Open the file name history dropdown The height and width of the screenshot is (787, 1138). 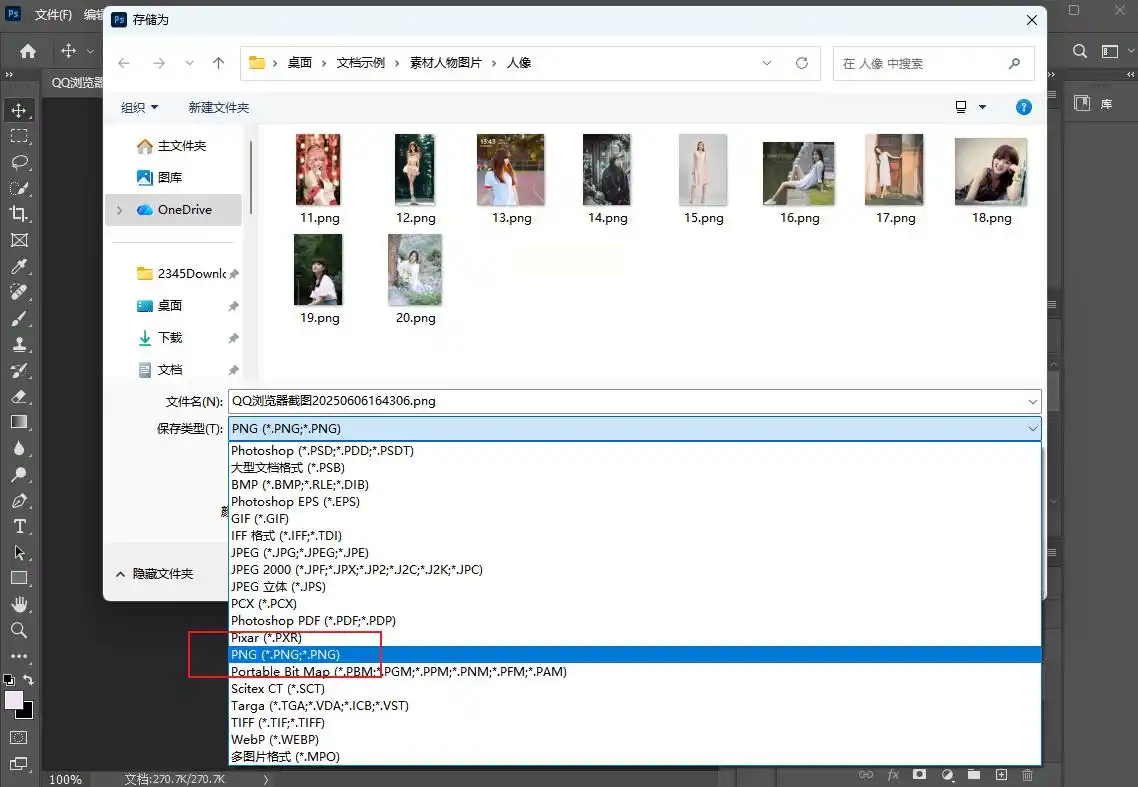tap(1032, 401)
